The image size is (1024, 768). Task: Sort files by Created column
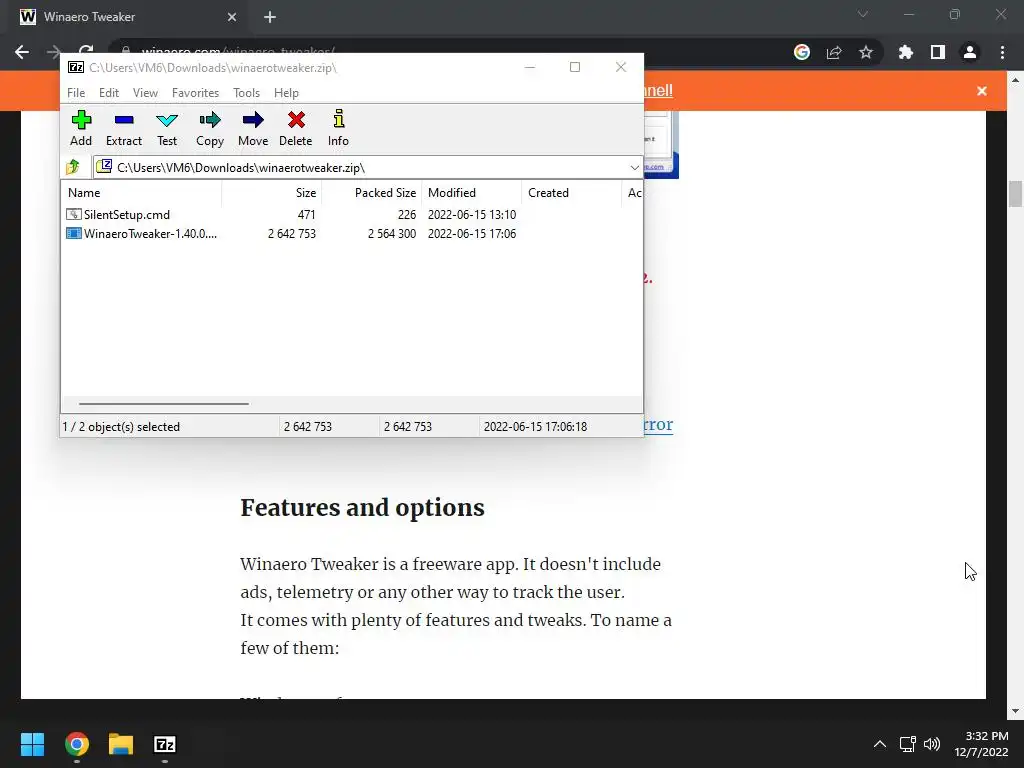point(571,193)
